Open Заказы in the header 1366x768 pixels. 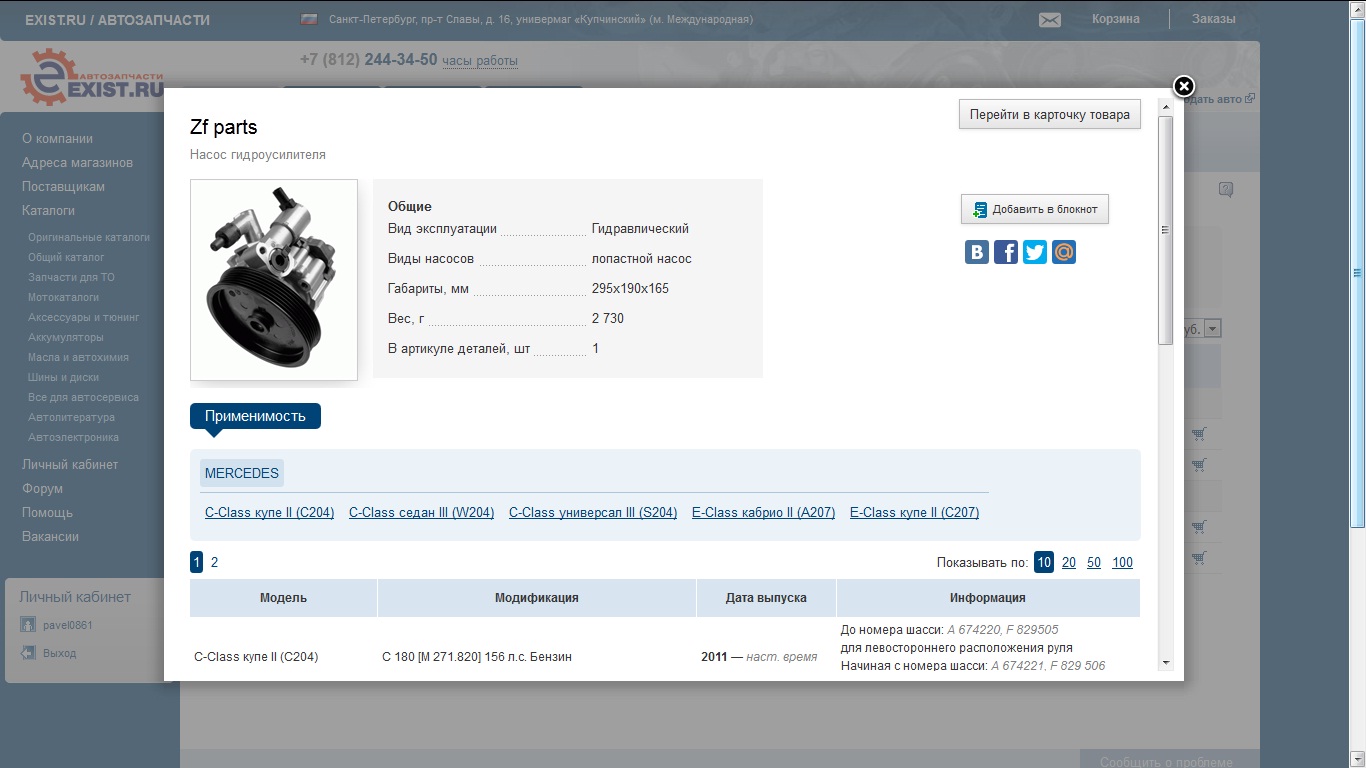1214,19
